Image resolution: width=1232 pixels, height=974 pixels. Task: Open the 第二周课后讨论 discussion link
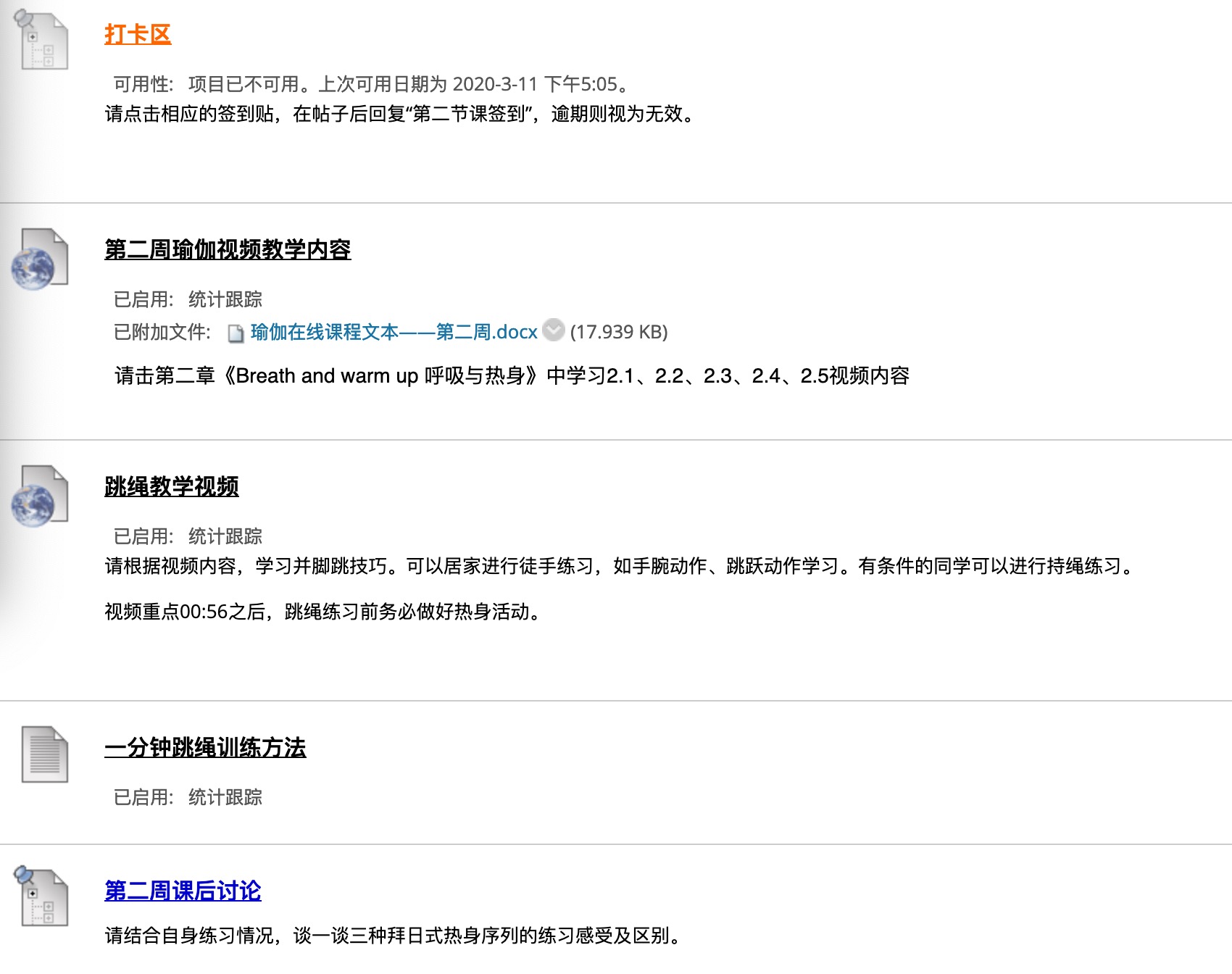coord(183,891)
